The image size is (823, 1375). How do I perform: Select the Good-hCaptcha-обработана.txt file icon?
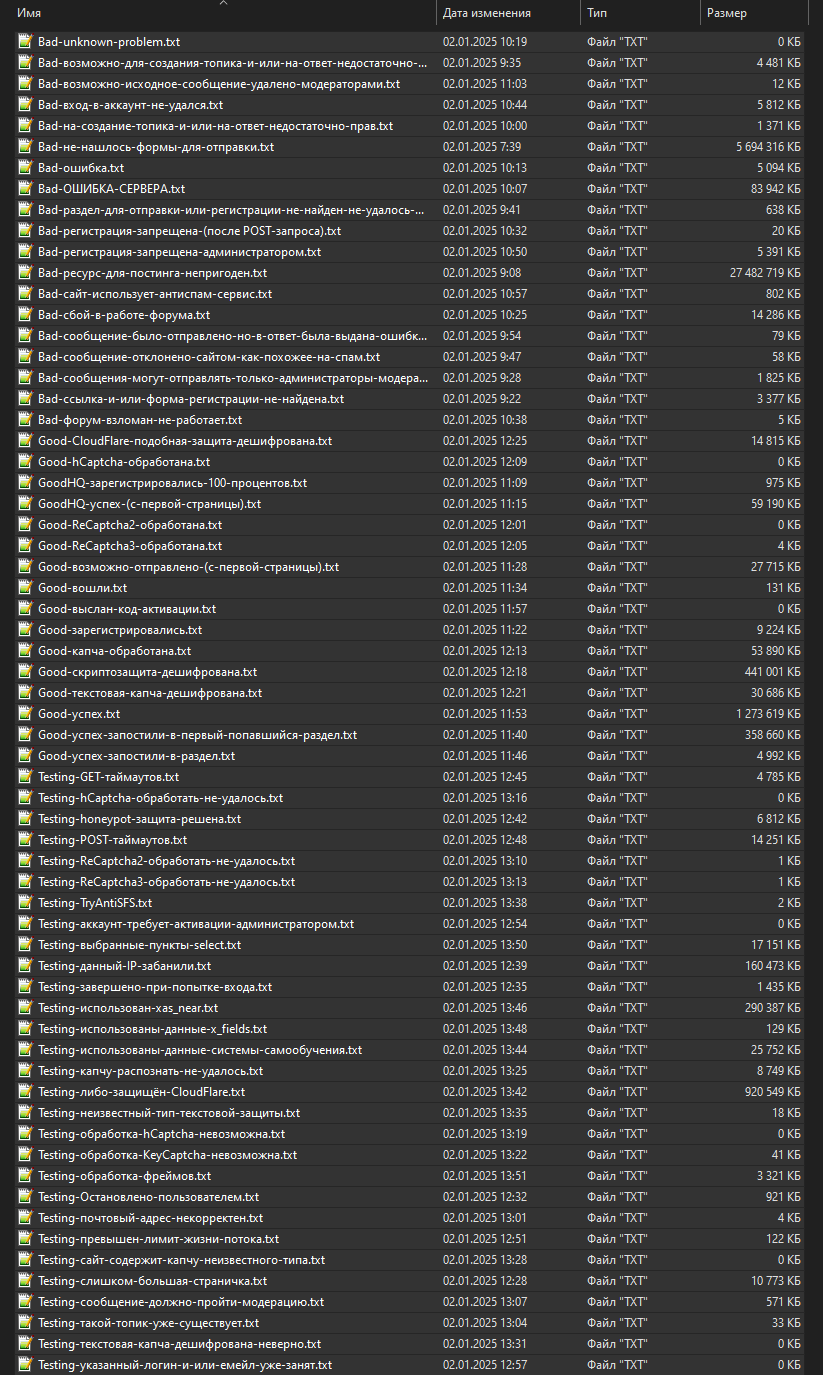pos(25,462)
